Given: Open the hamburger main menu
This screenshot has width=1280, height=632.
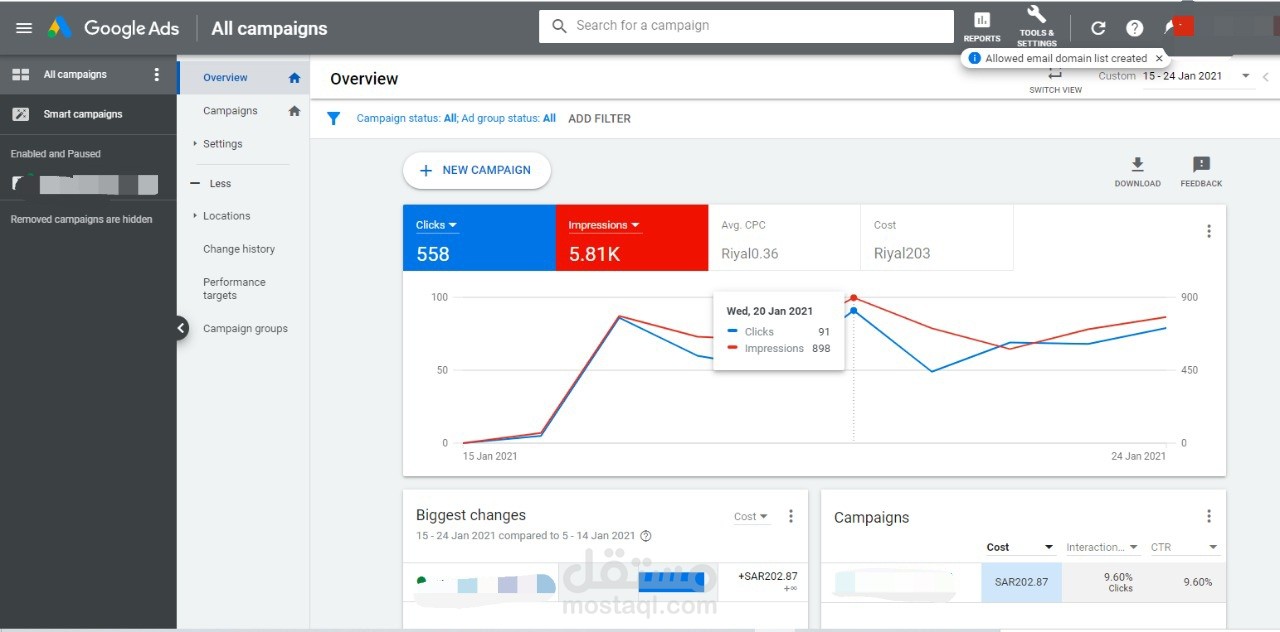Looking at the screenshot, I should (x=24, y=28).
